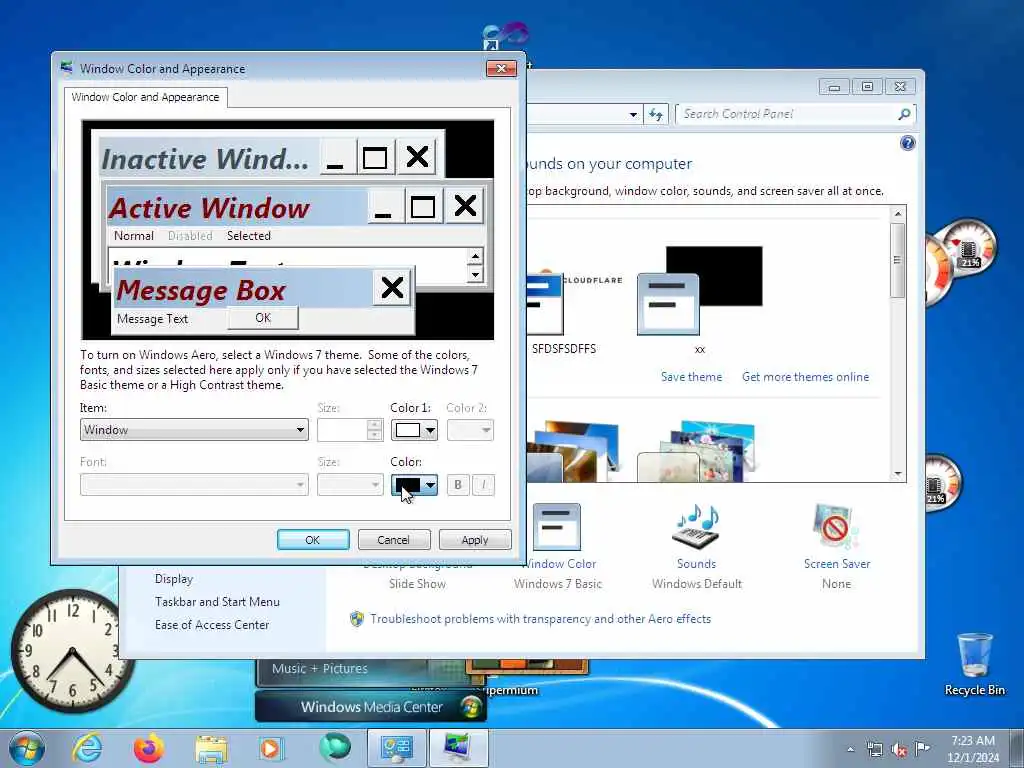Click the Start button orb

point(27,748)
